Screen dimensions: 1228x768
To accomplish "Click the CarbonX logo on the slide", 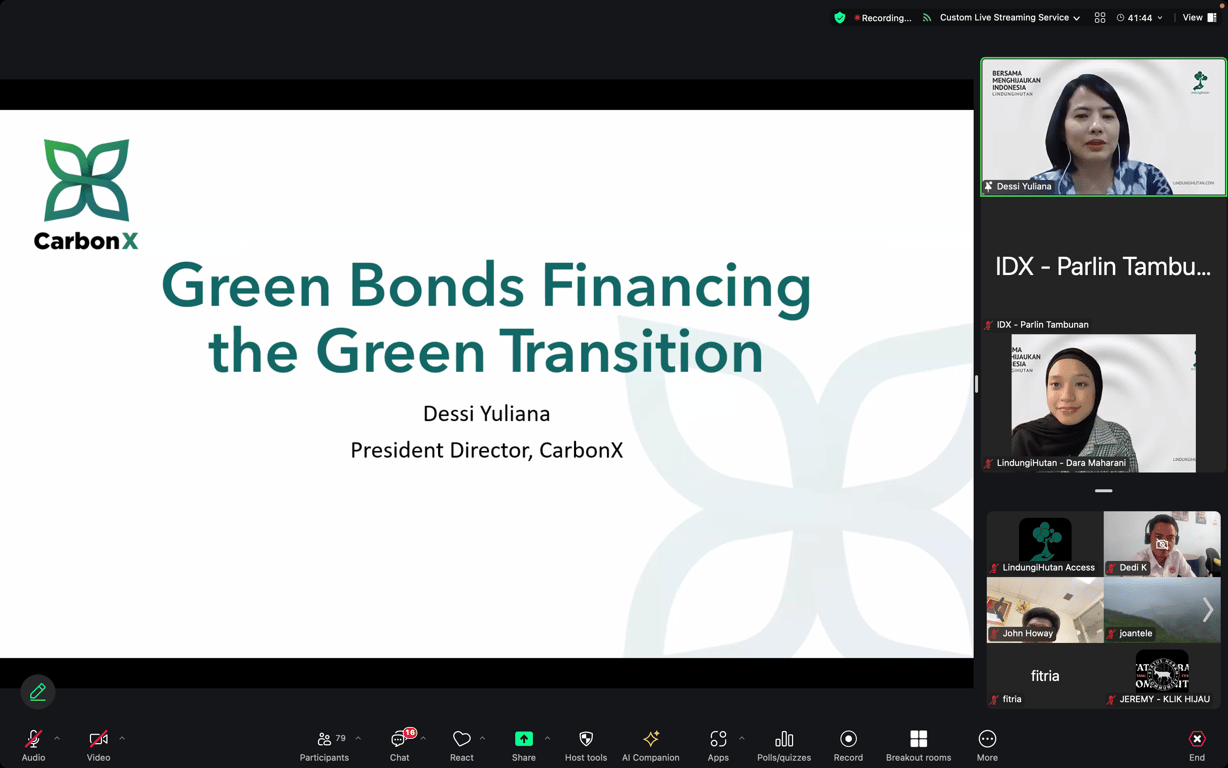I will coord(86,195).
